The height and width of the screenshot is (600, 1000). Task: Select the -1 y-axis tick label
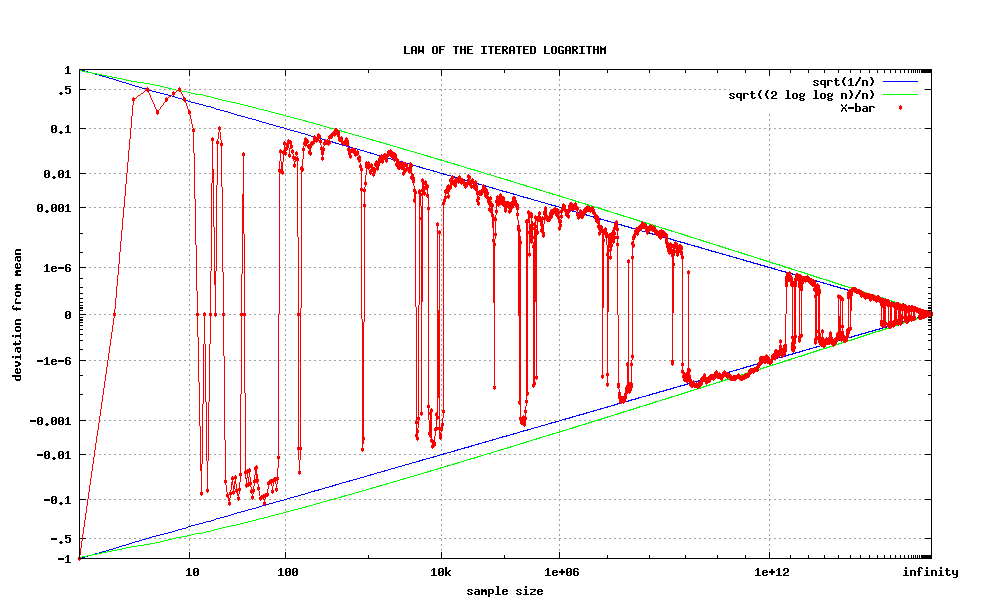(64, 558)
